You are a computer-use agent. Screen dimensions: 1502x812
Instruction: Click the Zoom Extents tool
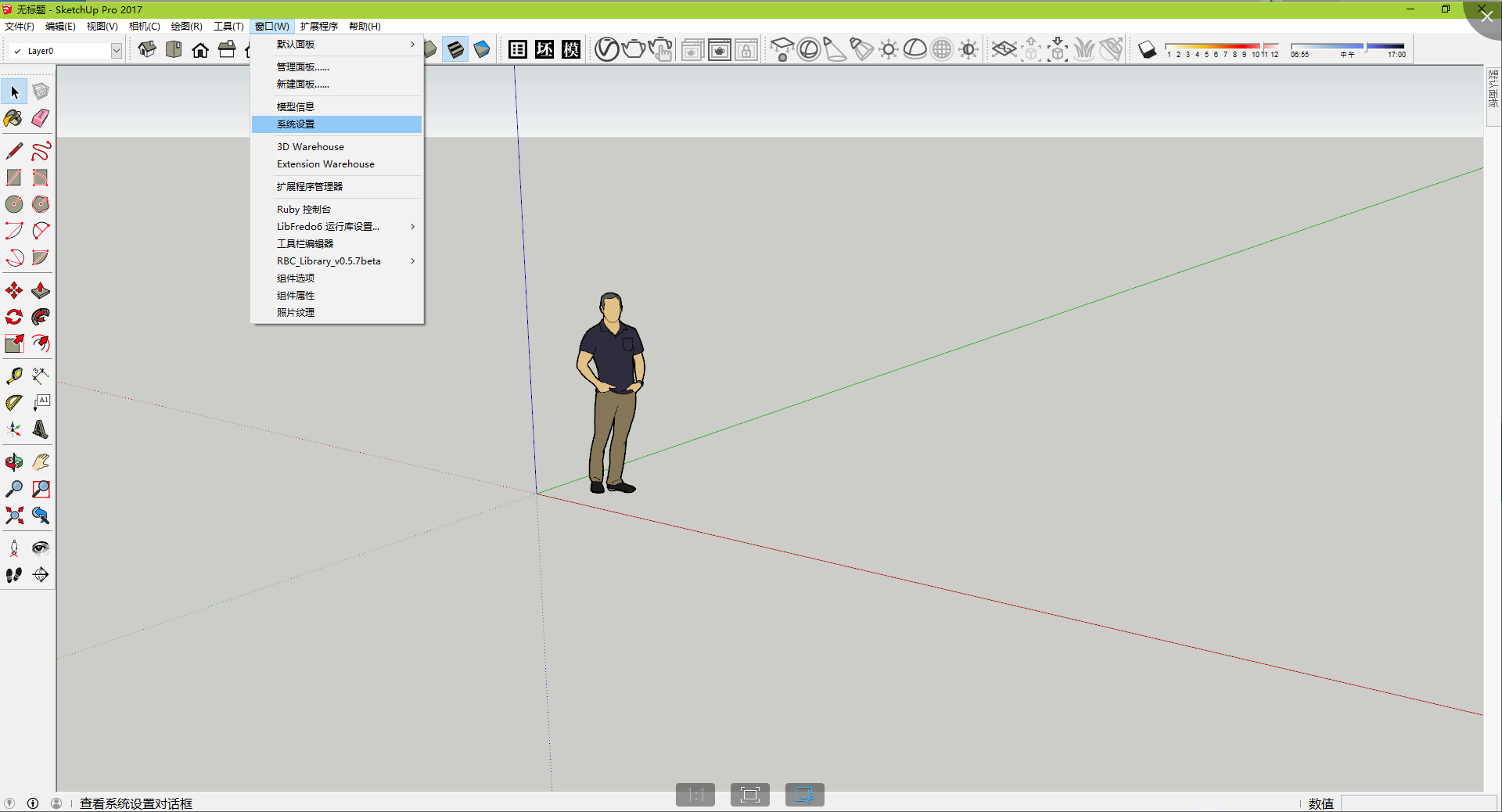point(13,516)
